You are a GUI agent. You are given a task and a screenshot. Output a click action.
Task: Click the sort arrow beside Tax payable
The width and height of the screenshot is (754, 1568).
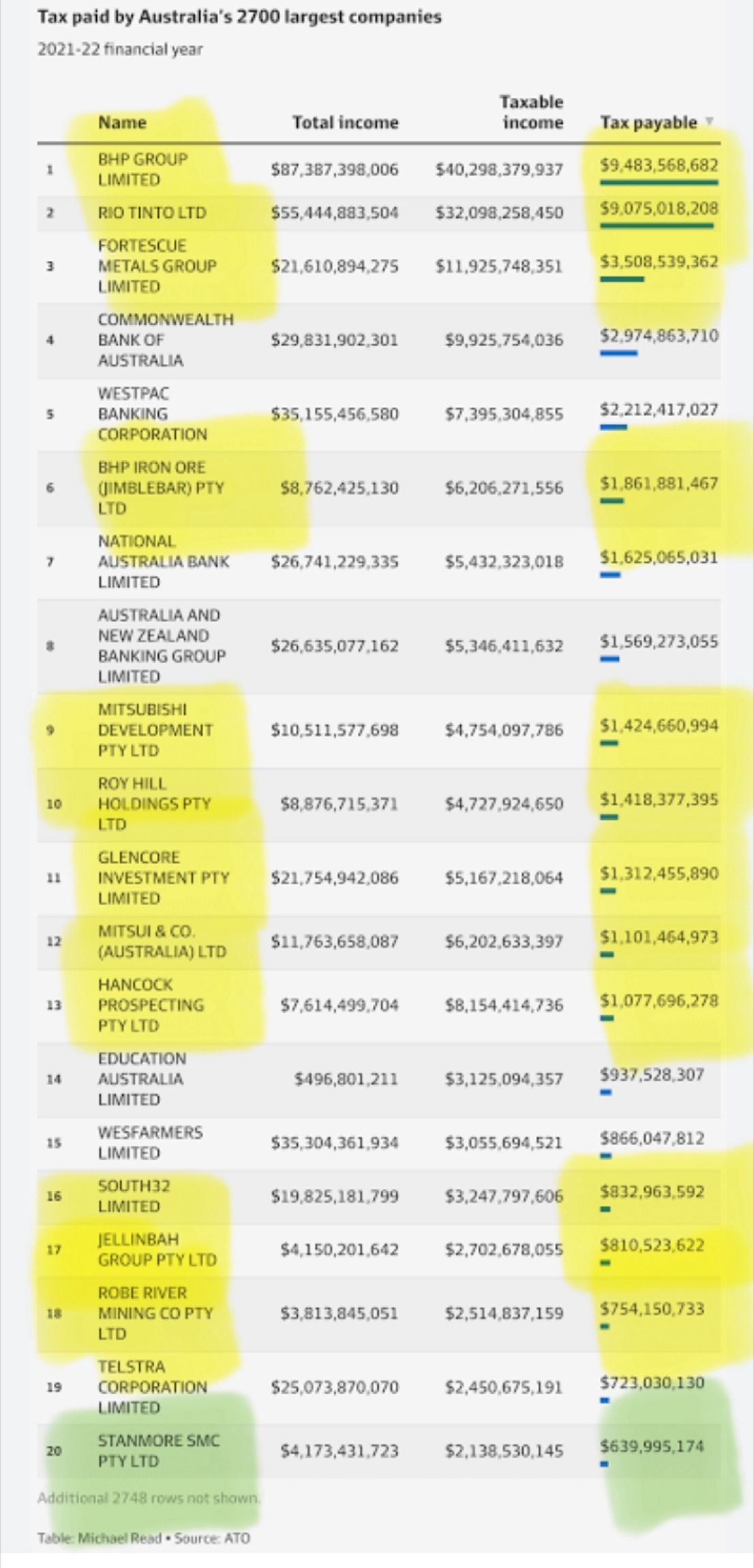click(x=709, y=121)
